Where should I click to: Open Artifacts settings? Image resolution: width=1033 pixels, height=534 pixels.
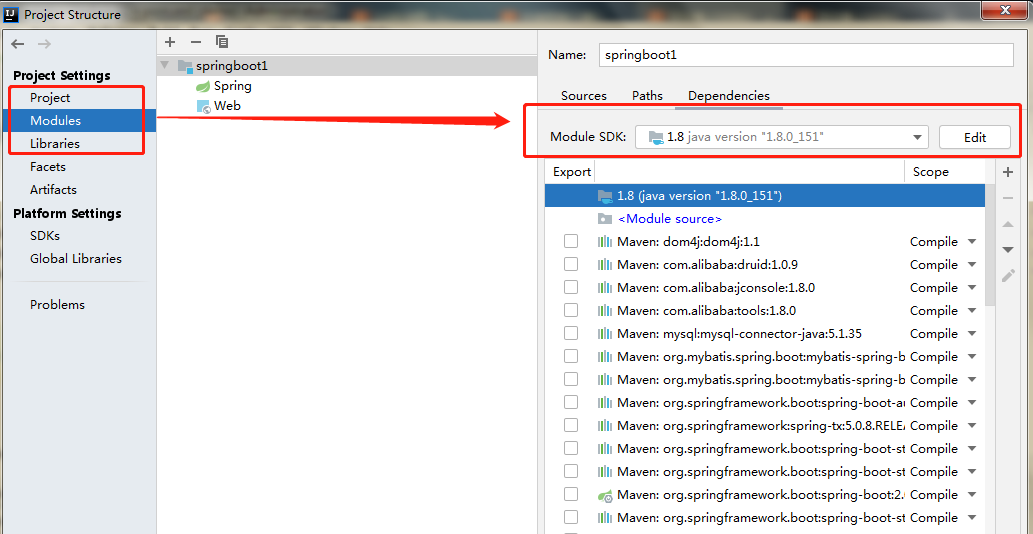click(53, 190)
